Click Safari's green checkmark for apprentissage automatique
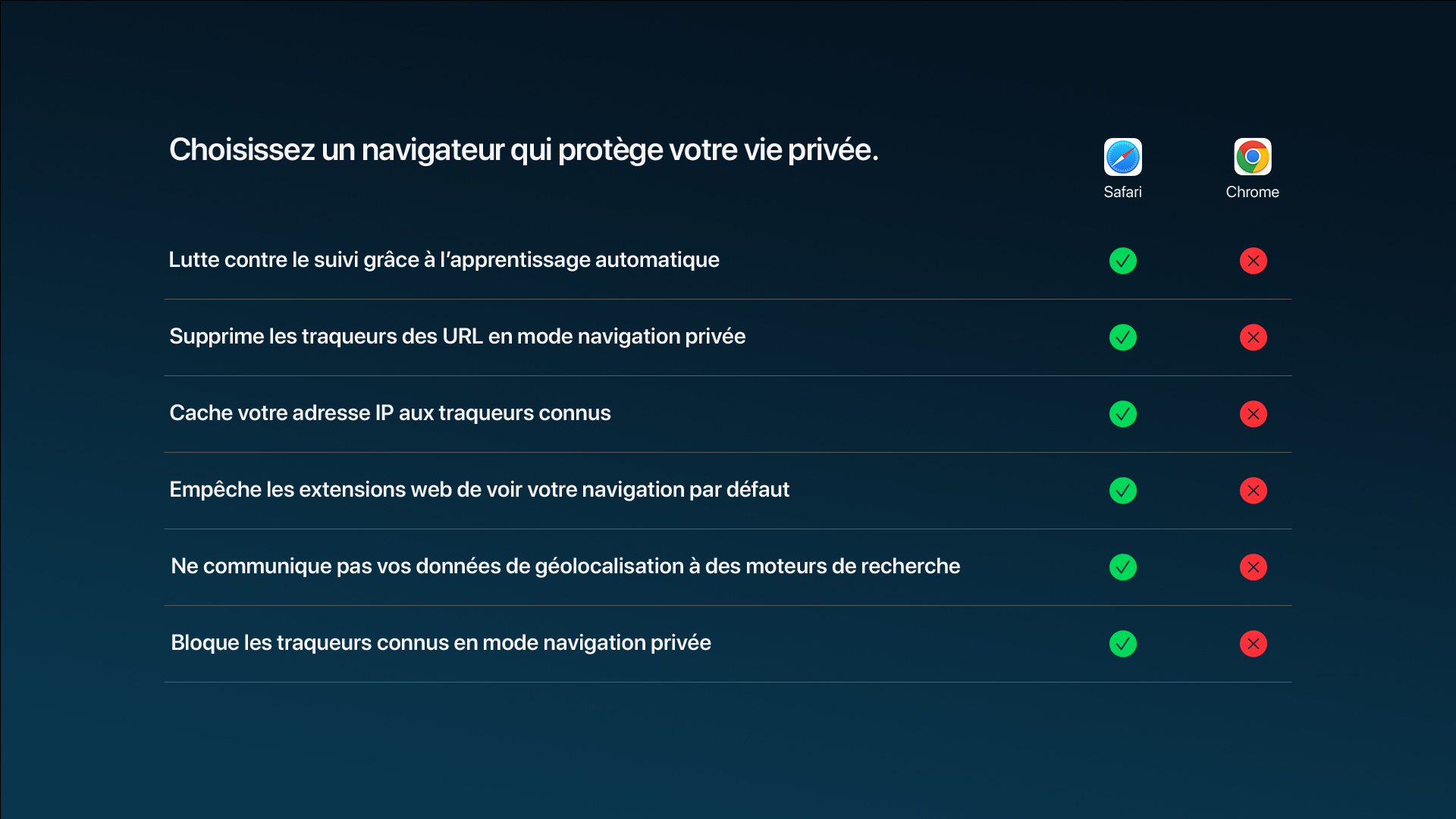Image resolution: width=1456 pixels, height=819 pixels. pyautogui.click(x=1123, y=261)
